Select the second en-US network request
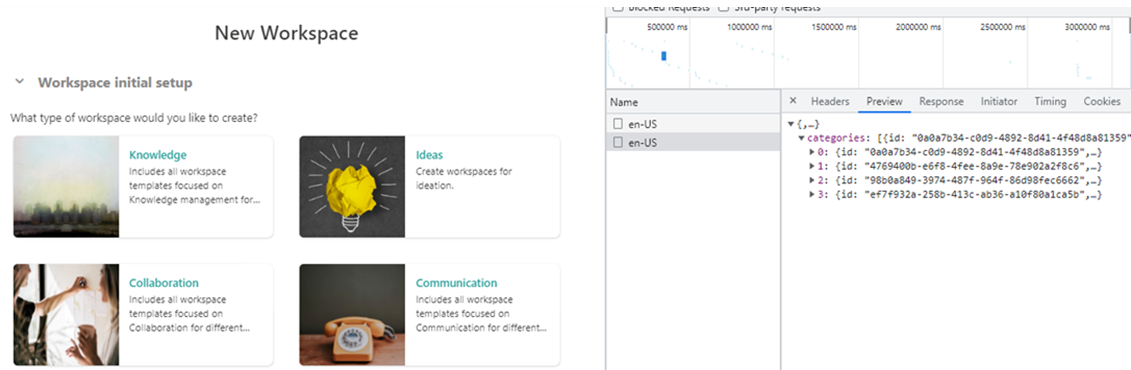 tap(692, 143)
